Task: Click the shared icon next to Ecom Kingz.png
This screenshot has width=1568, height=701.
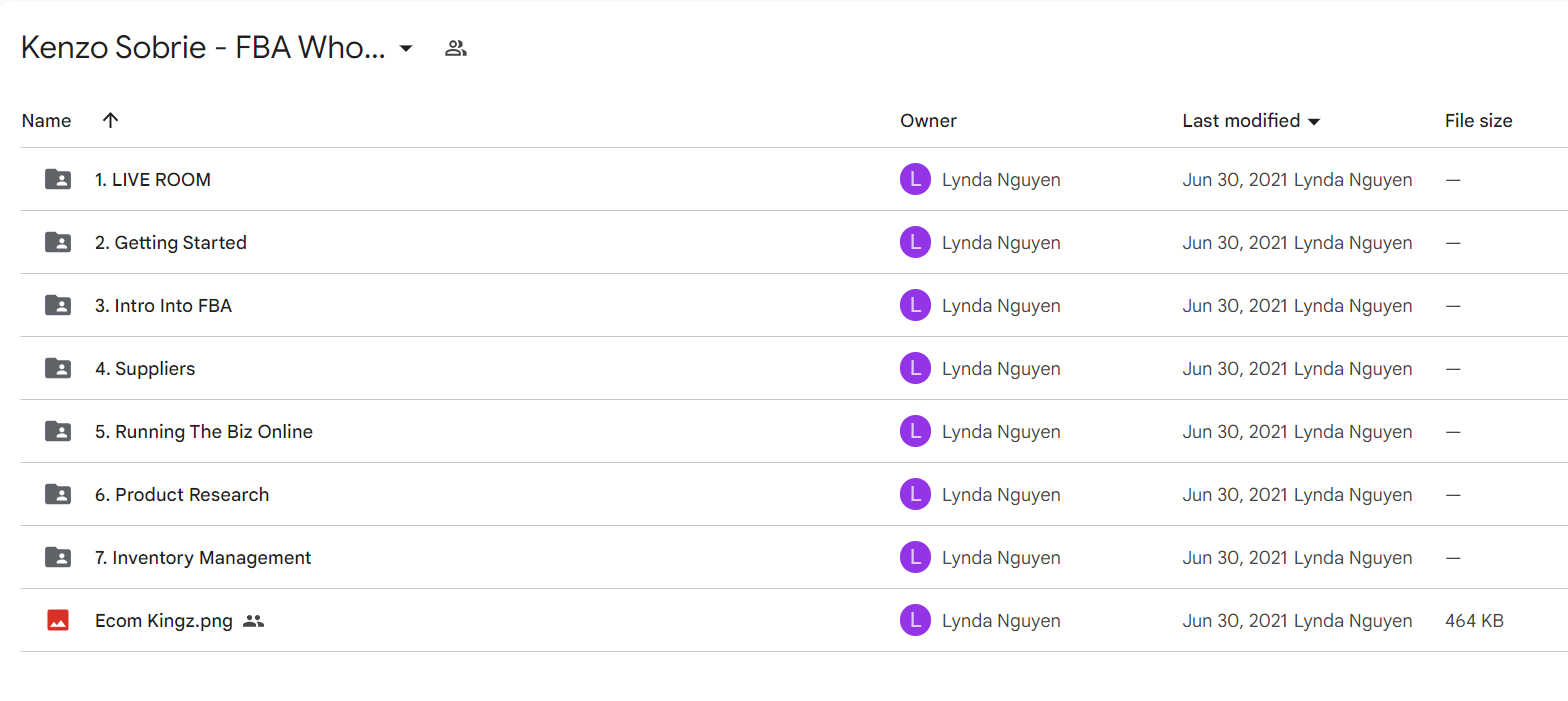Action: (254, 621)
